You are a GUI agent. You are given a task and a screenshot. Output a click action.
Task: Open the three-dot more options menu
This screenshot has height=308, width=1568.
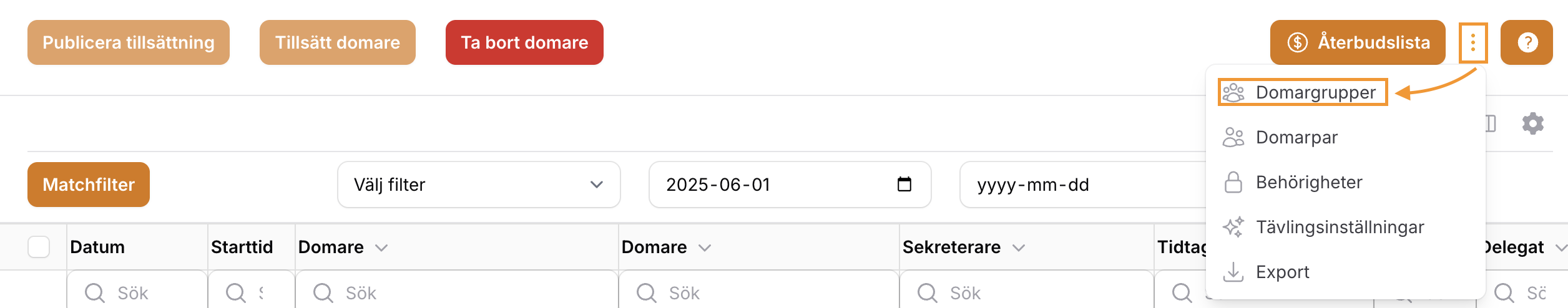click(x=1472, y=42)
